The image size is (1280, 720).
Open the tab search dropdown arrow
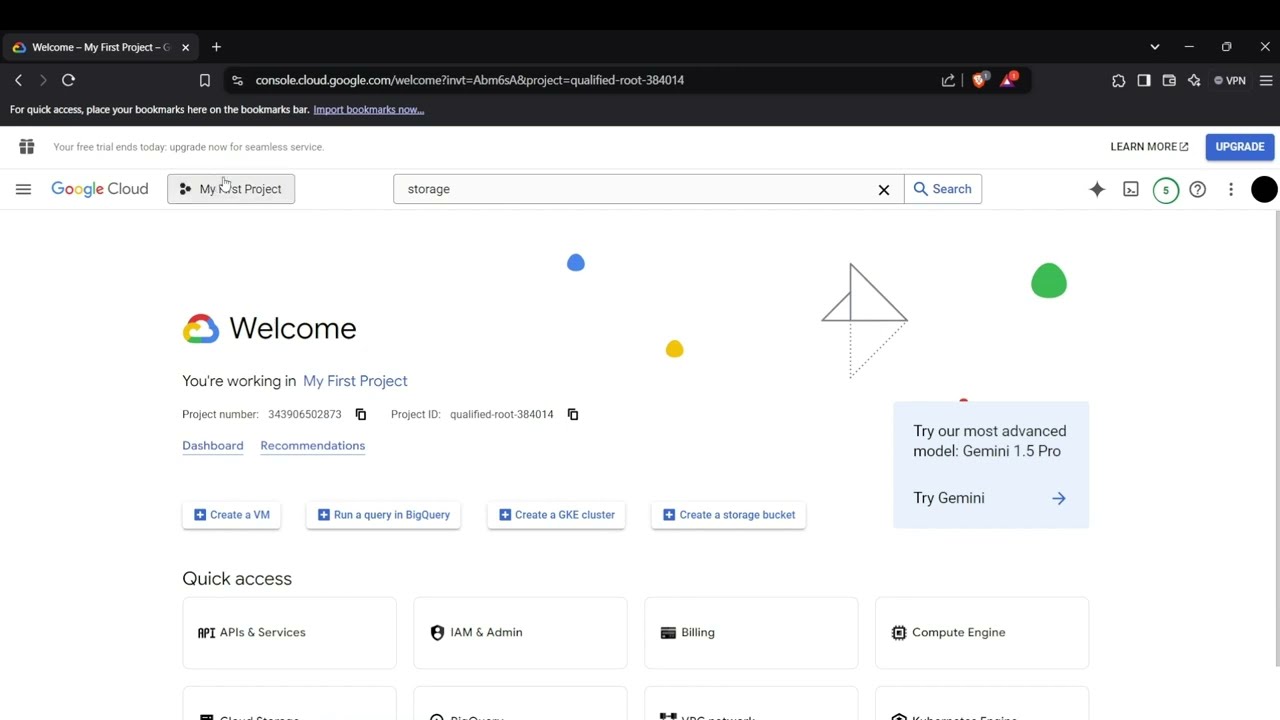click(1155, 47)
